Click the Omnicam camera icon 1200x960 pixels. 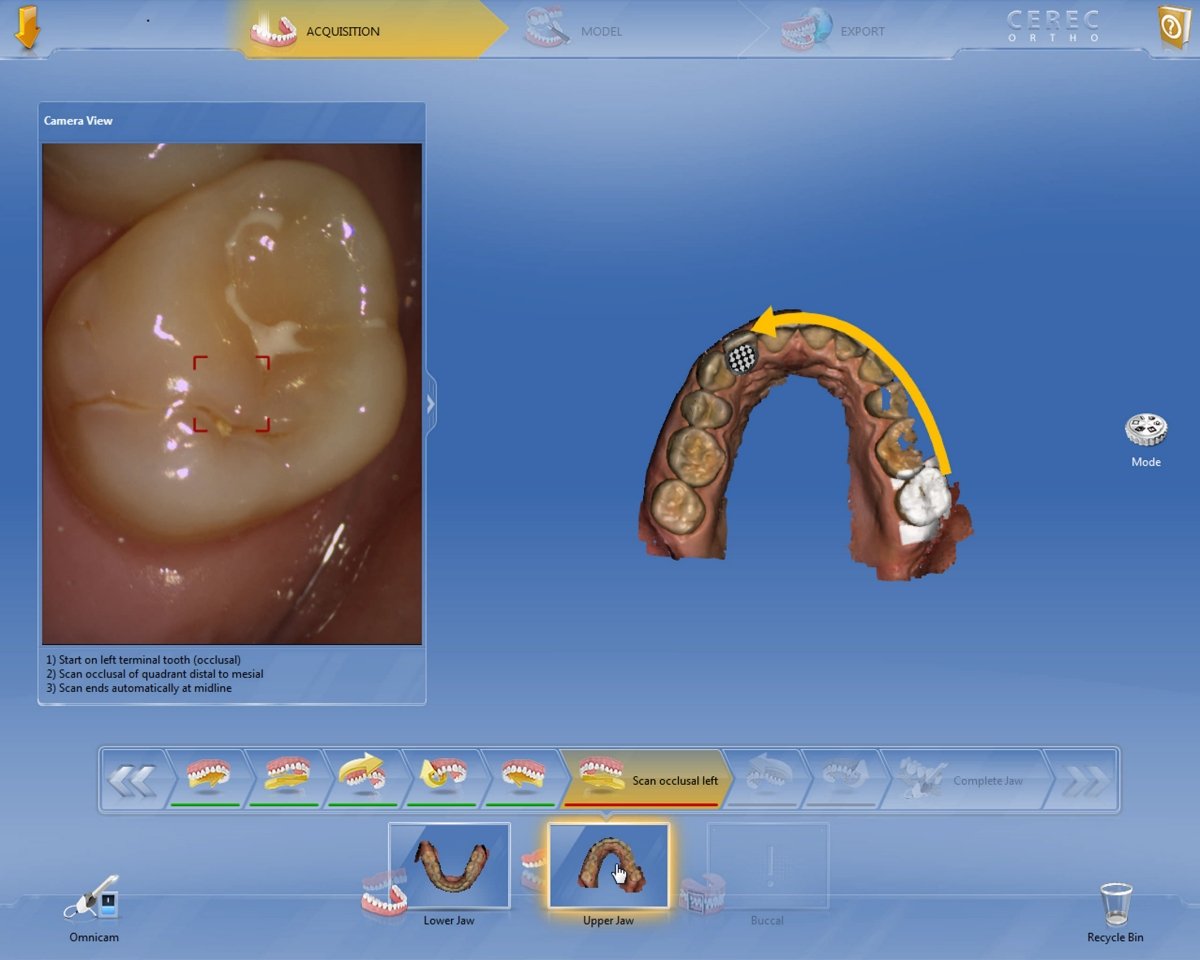coord(93,900)
